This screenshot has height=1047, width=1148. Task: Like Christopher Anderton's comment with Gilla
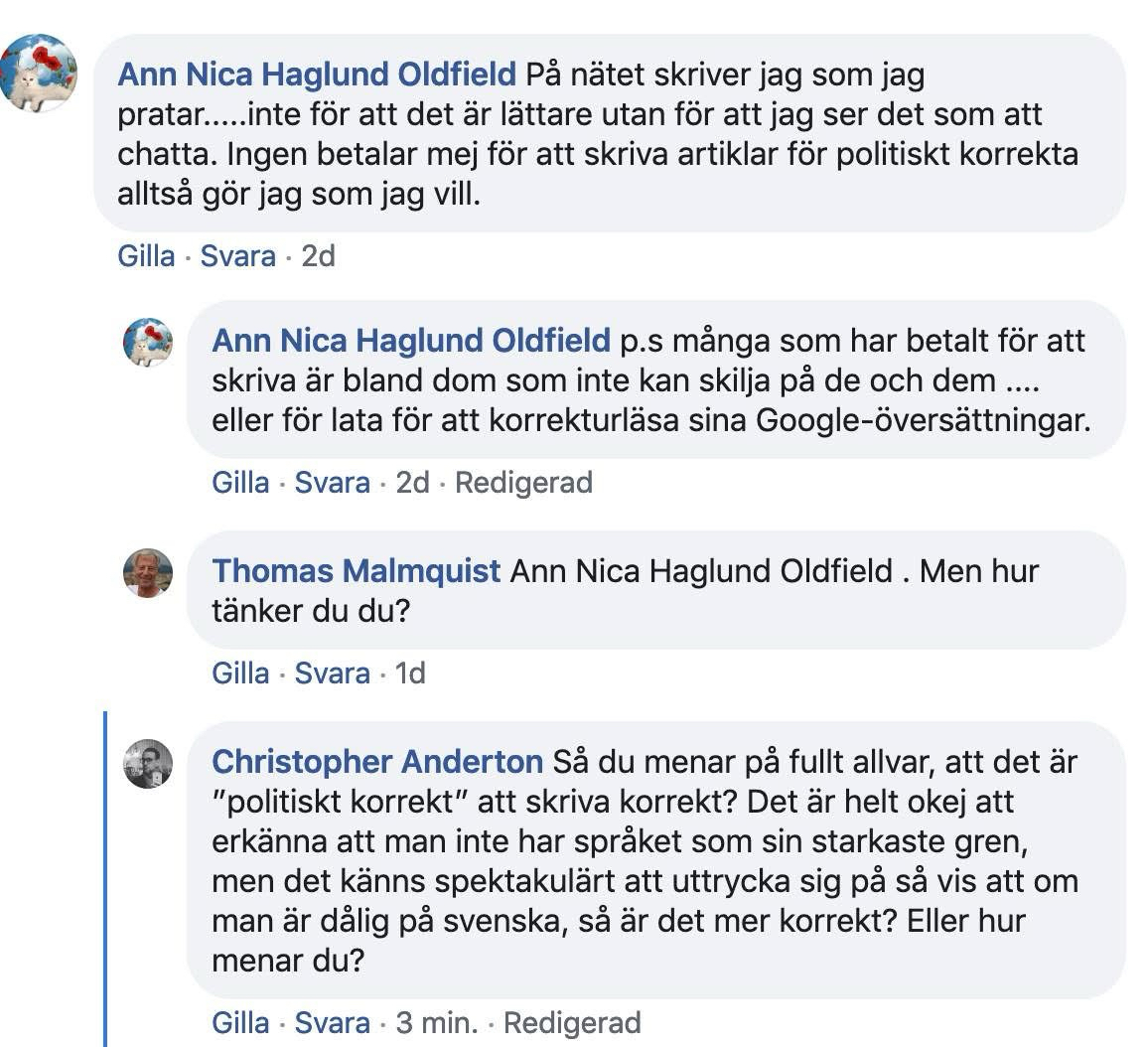[240, 1023]
